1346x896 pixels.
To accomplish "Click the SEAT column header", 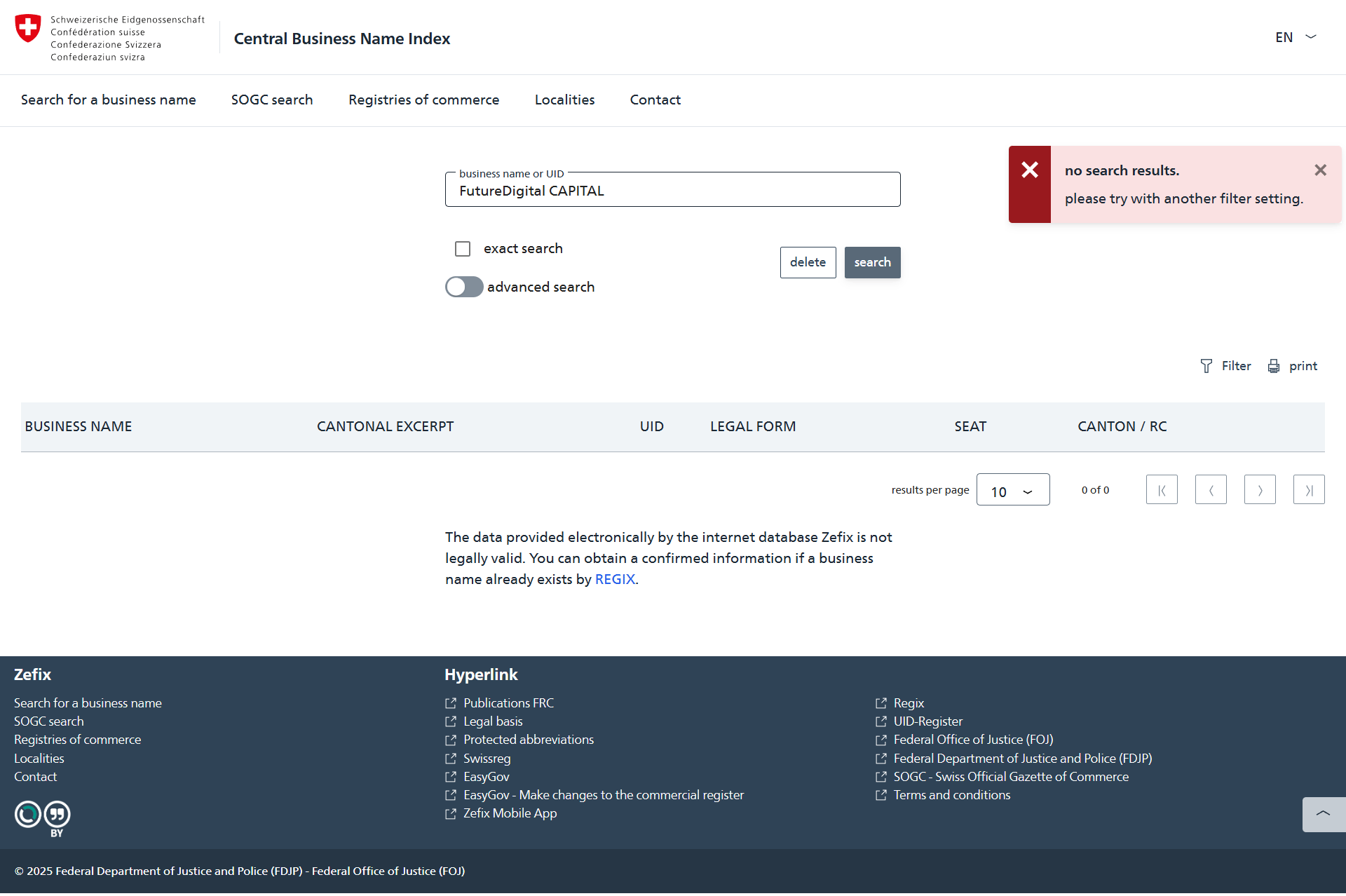I will (x=970, y=426).
